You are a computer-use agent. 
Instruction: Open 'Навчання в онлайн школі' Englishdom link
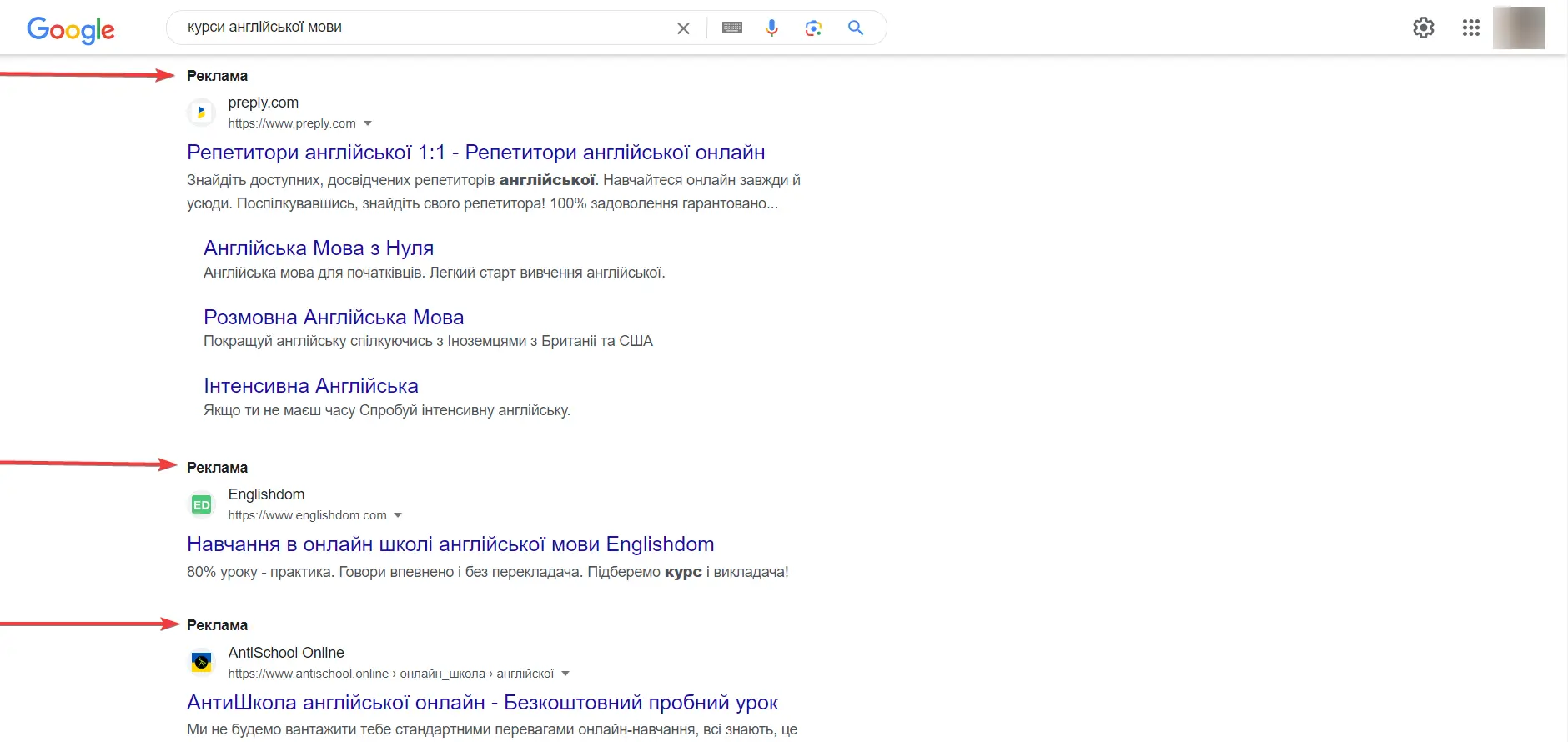450,544
